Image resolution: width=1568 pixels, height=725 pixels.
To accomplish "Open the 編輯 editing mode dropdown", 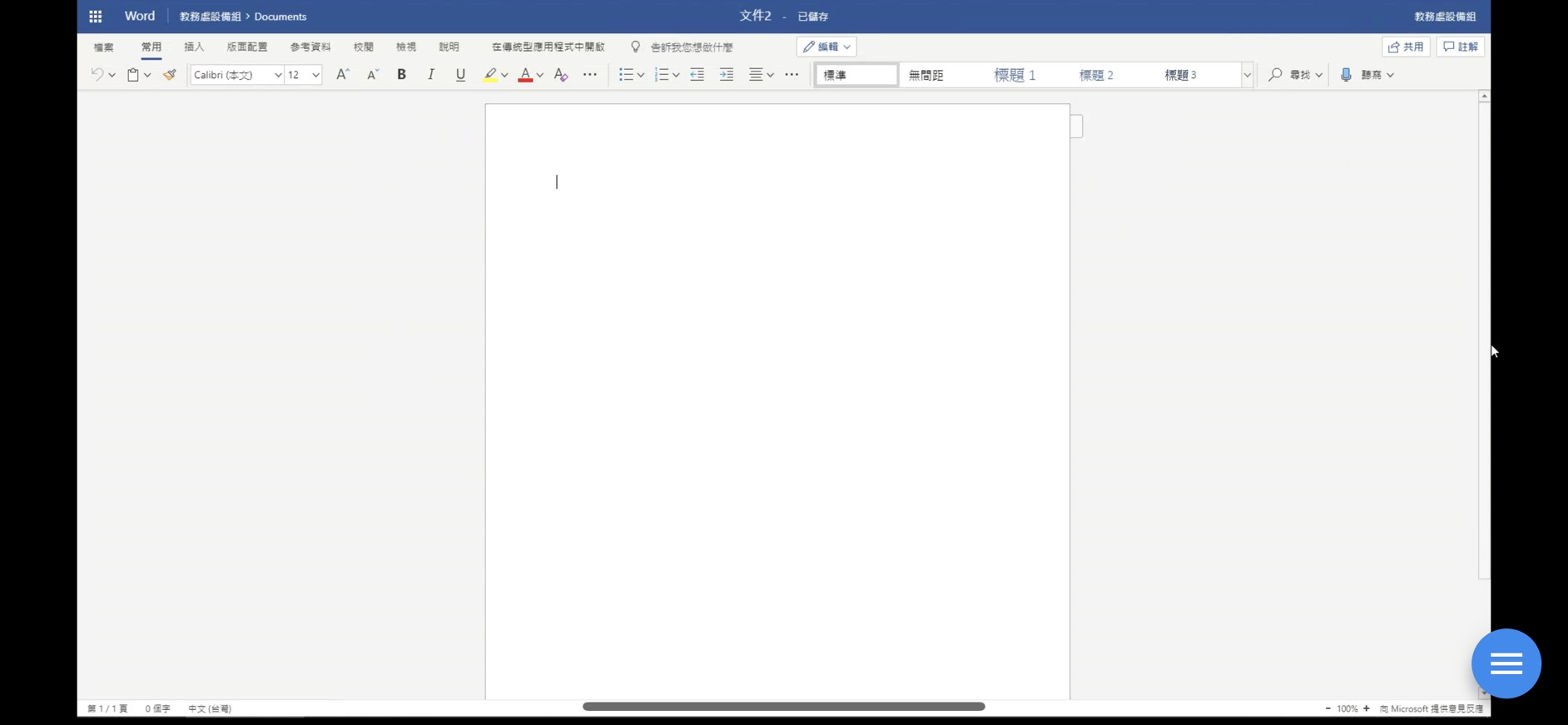I will [826, 47].
